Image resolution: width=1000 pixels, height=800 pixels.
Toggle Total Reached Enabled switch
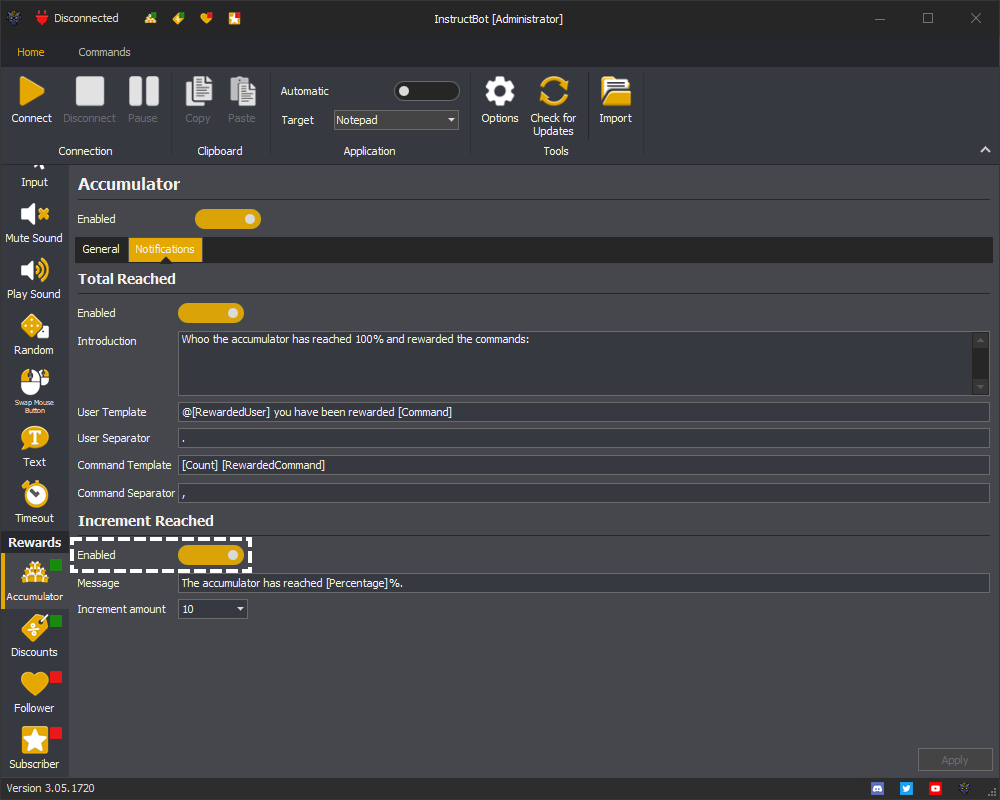coord(211,313)
